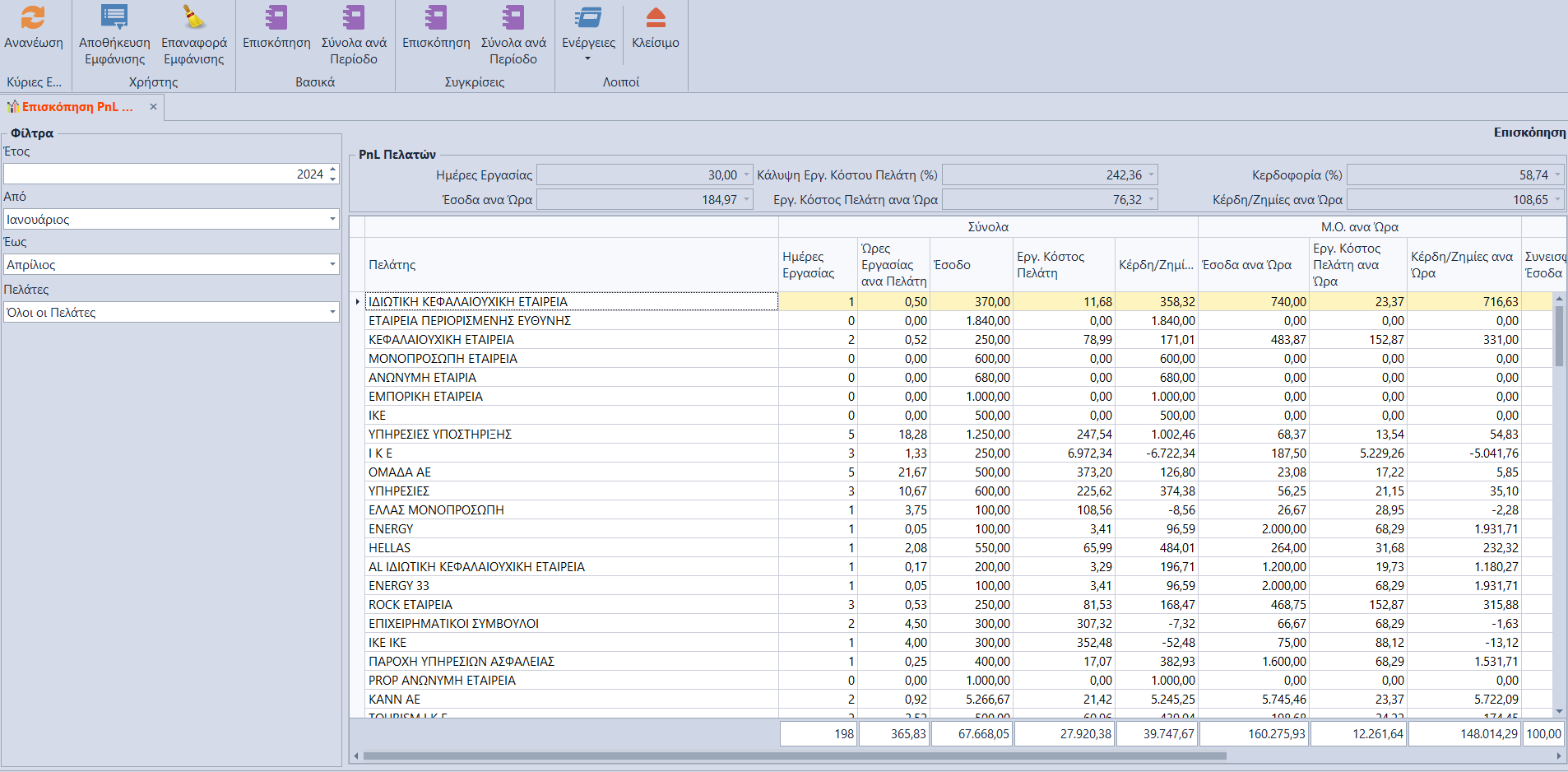Click Αποθήκευση Εμφάνισης save layout icon
Viewport: 1568px width, 772px height.
tap(114, 18)
